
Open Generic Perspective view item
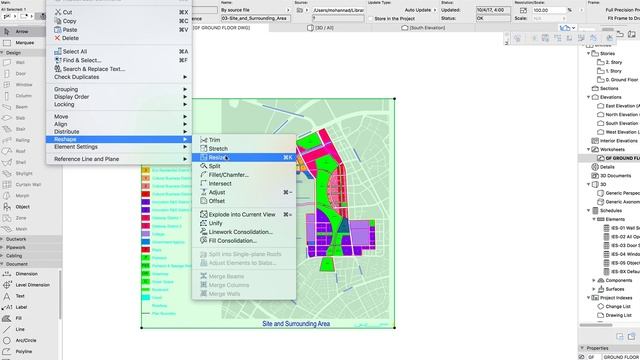pyautogui.click(x=618, y=193)
